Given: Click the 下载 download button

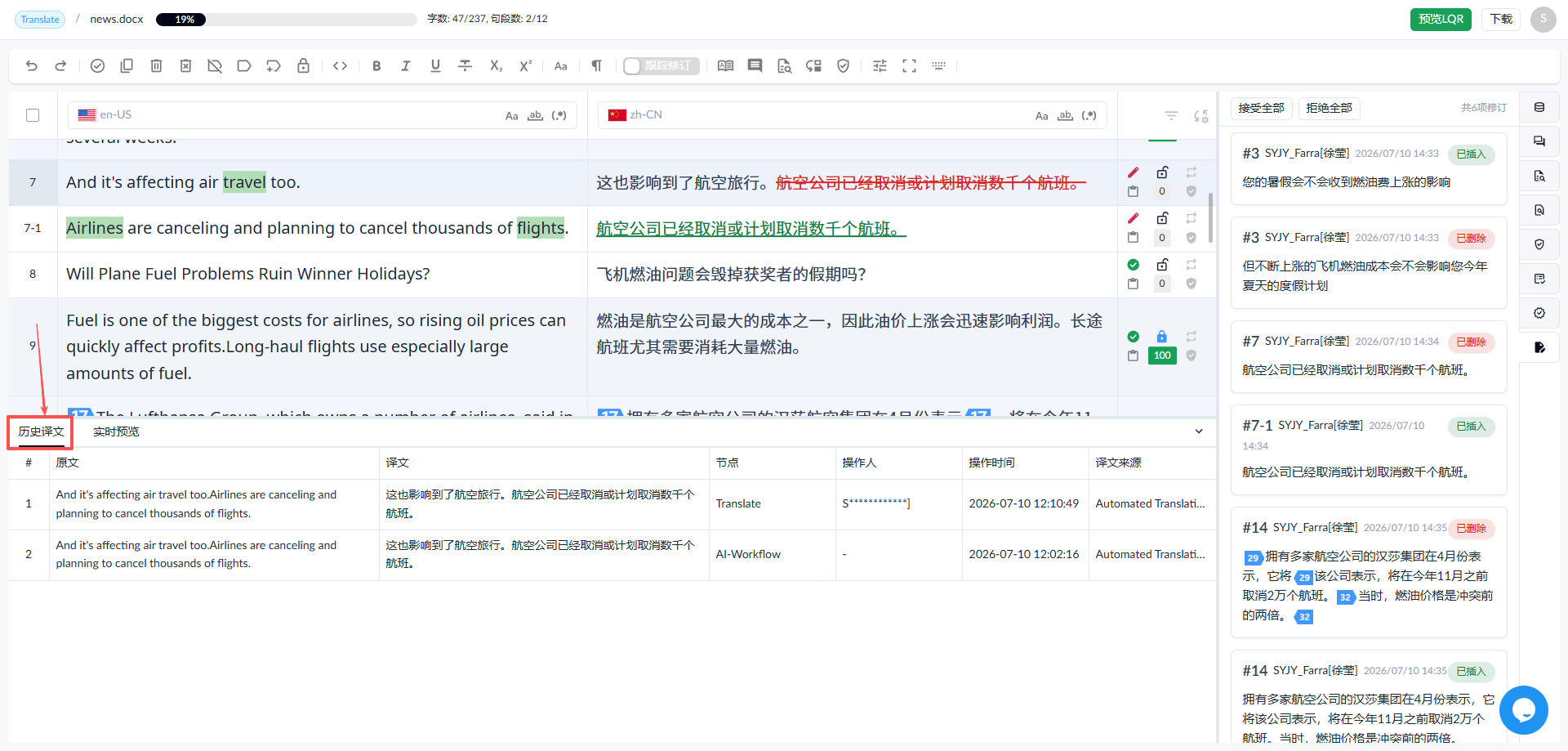Looking at the screenshot, I should [1501, 19].
